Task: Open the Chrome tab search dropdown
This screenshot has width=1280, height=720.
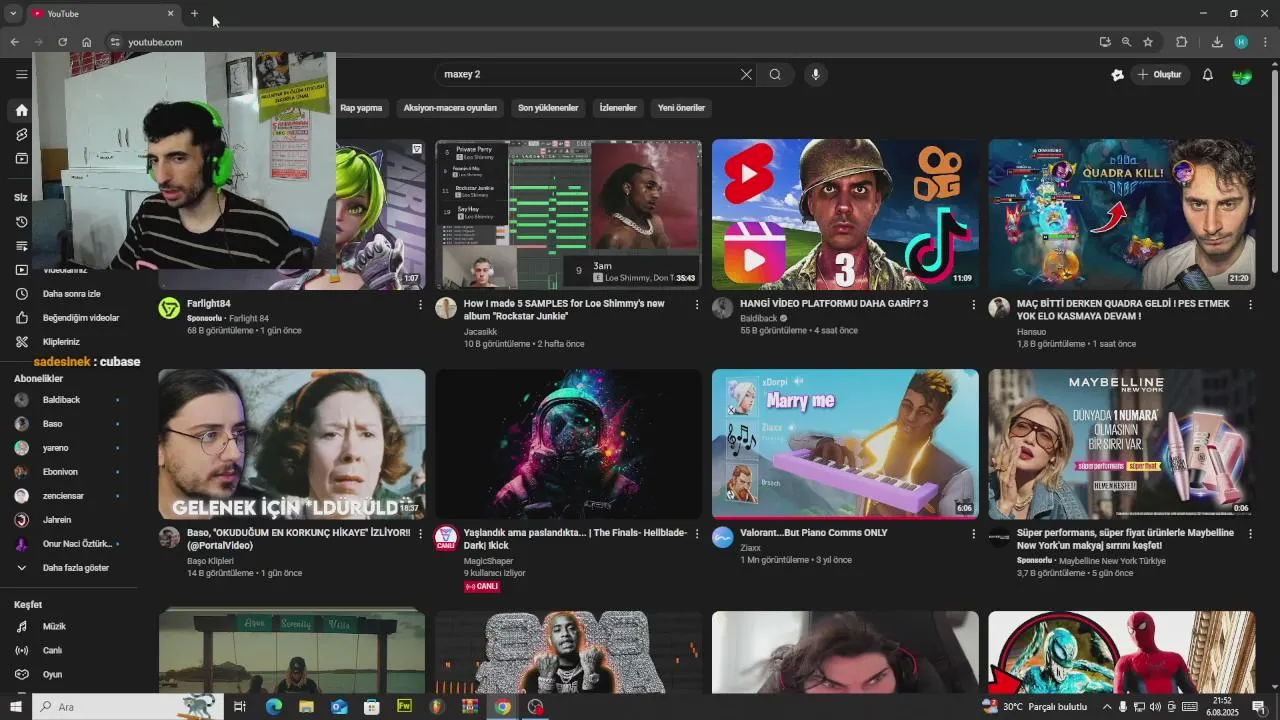Action: point(13,13)
